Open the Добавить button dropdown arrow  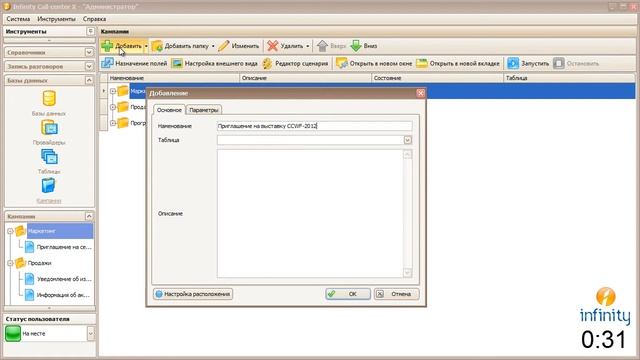tap(146, 46)
